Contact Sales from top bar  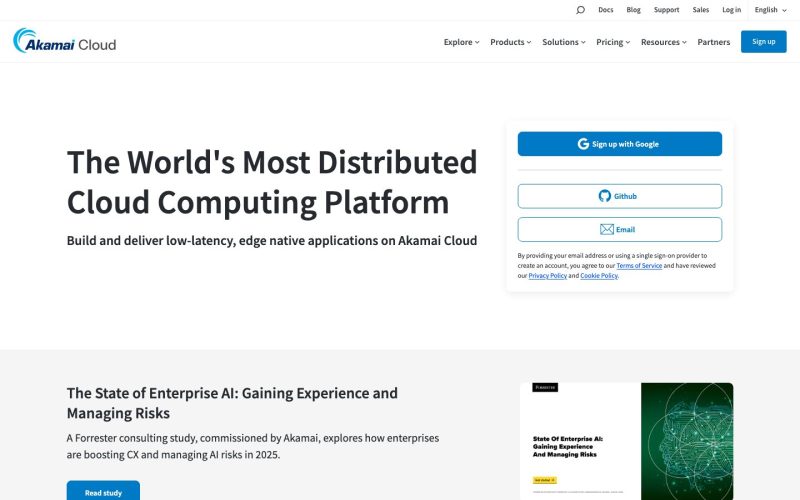pos(701,10)
